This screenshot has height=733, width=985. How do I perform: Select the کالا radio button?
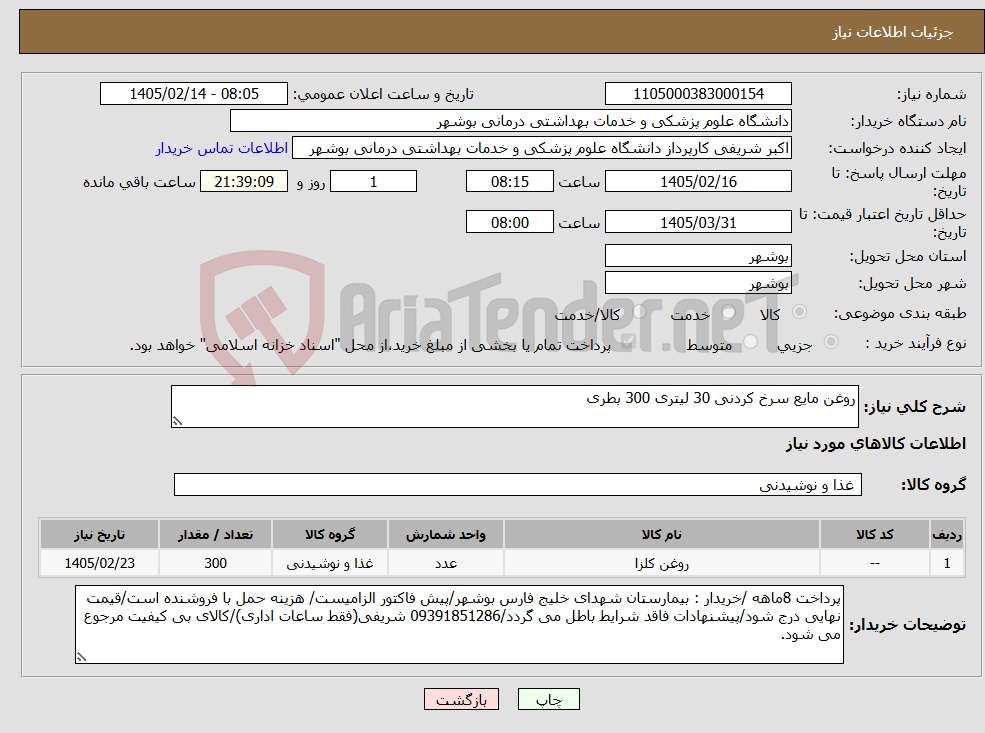[800, 312]
